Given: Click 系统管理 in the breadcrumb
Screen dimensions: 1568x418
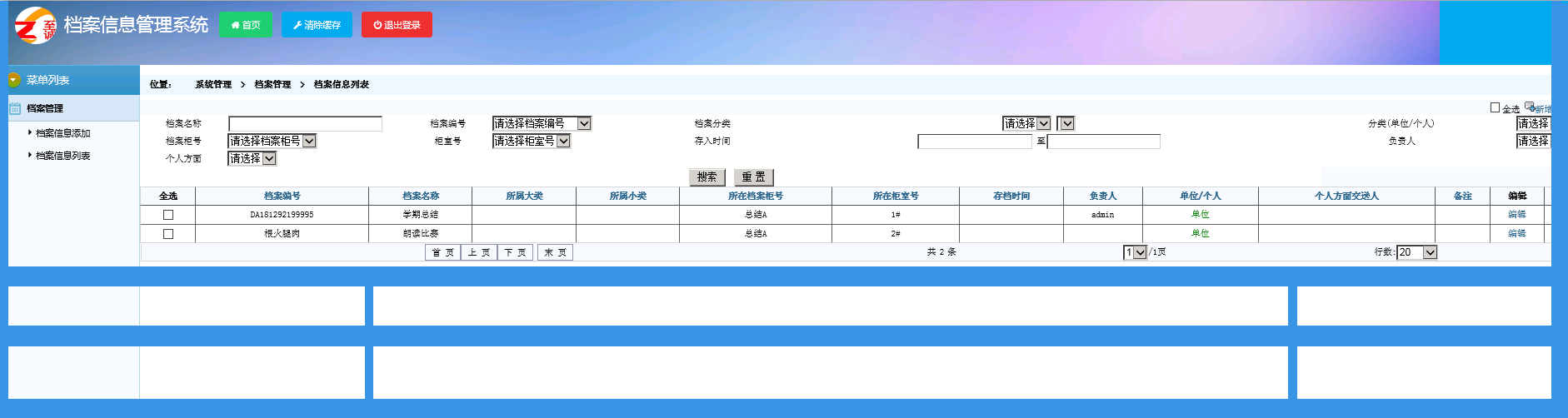Looking at the screenshot, I should pos(213,84).
